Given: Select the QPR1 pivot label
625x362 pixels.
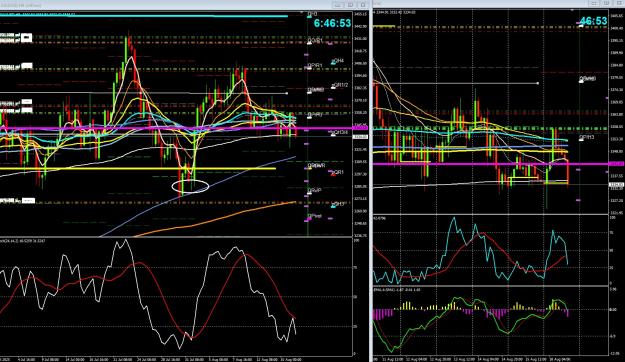Looking at the screenshot, I should pyautogui.click(x=315, y=65).
